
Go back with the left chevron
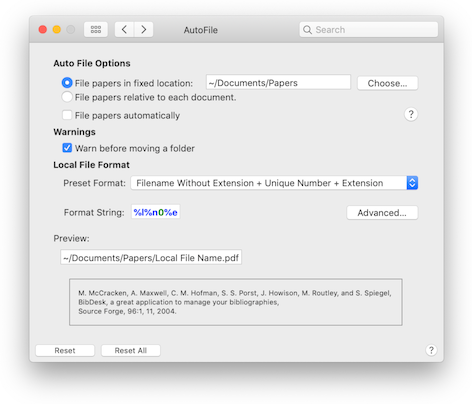pos(124,30)
